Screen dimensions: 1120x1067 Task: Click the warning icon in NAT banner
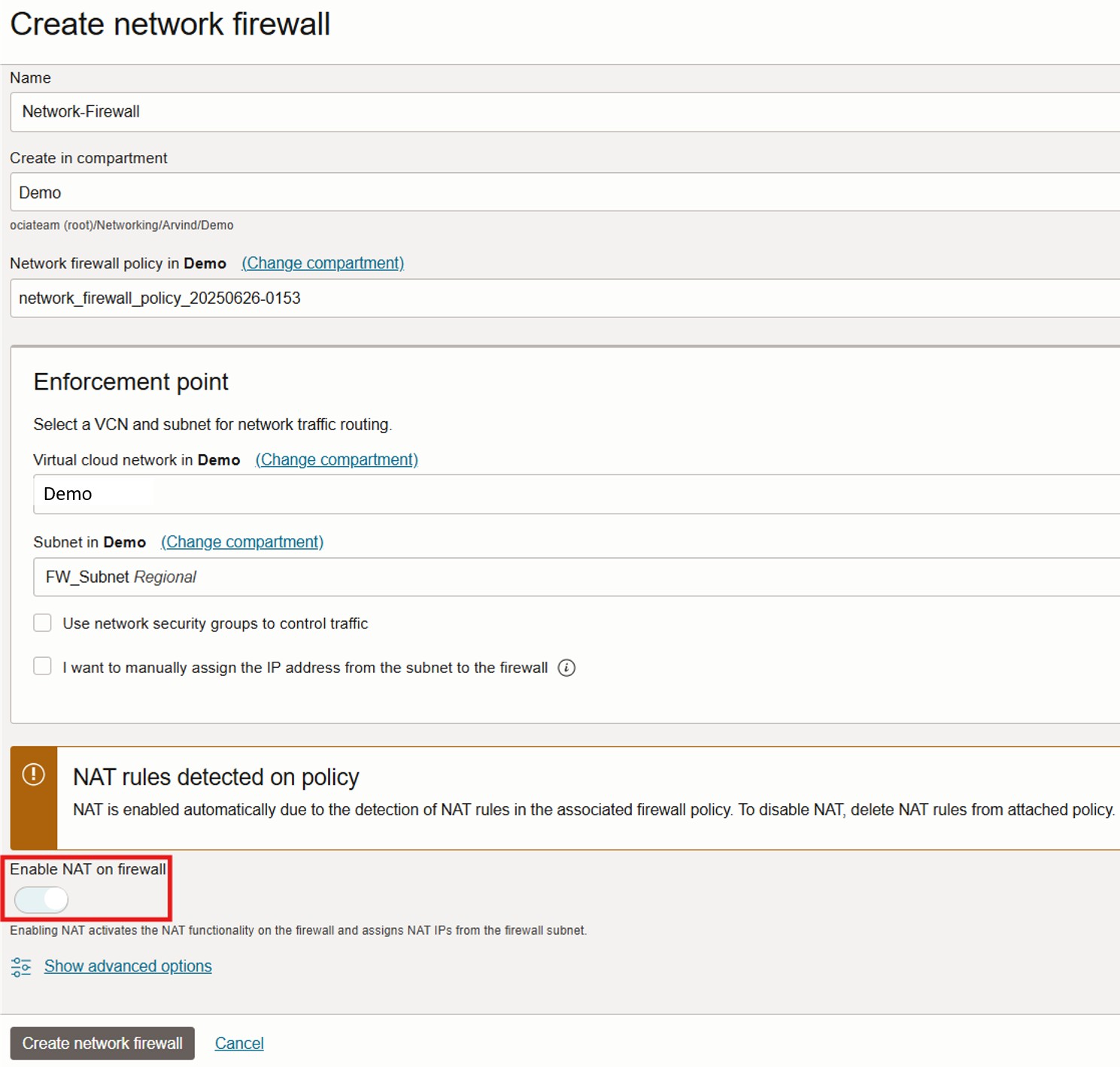34,774
